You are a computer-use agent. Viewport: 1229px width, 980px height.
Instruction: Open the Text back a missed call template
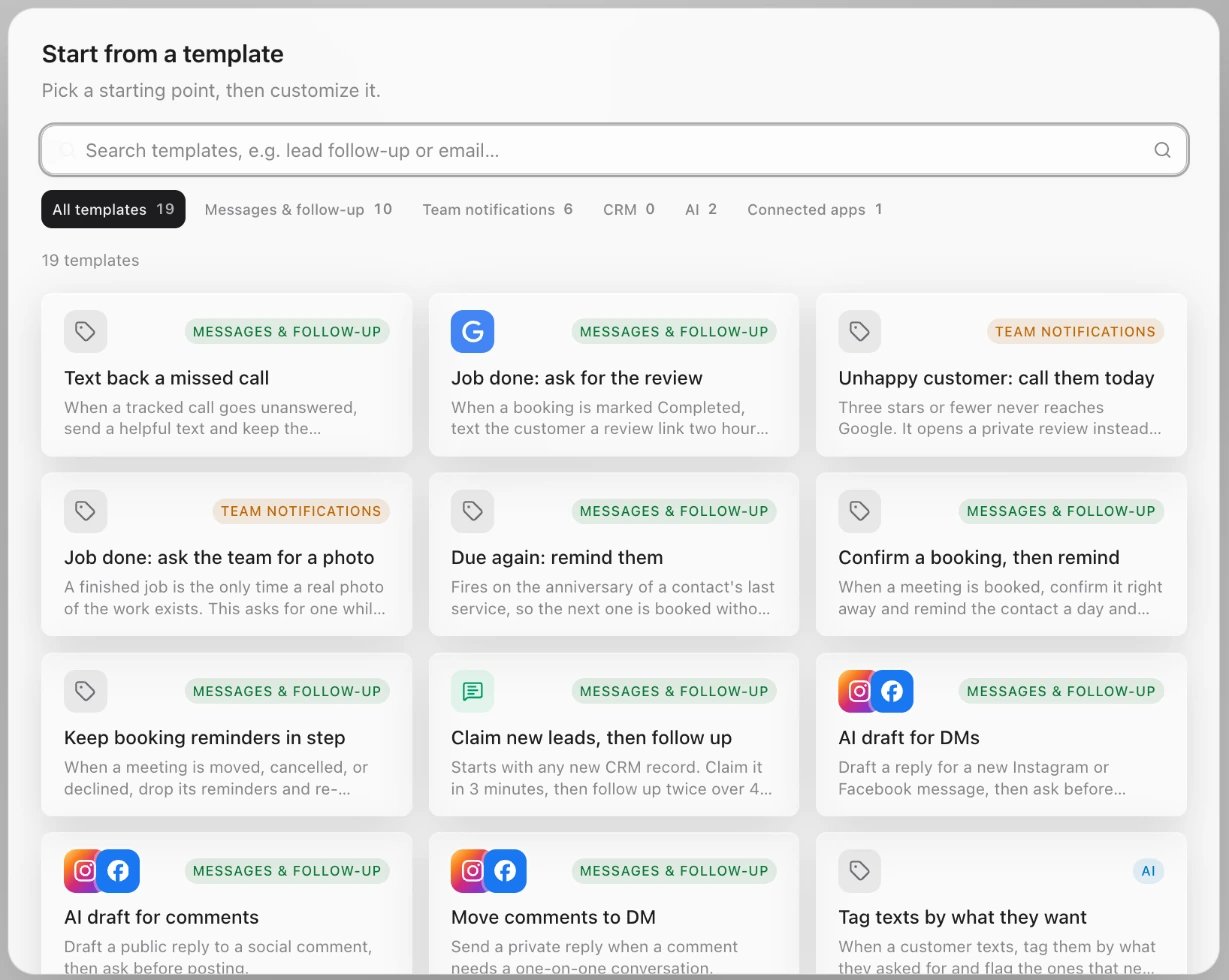point(226,374)
